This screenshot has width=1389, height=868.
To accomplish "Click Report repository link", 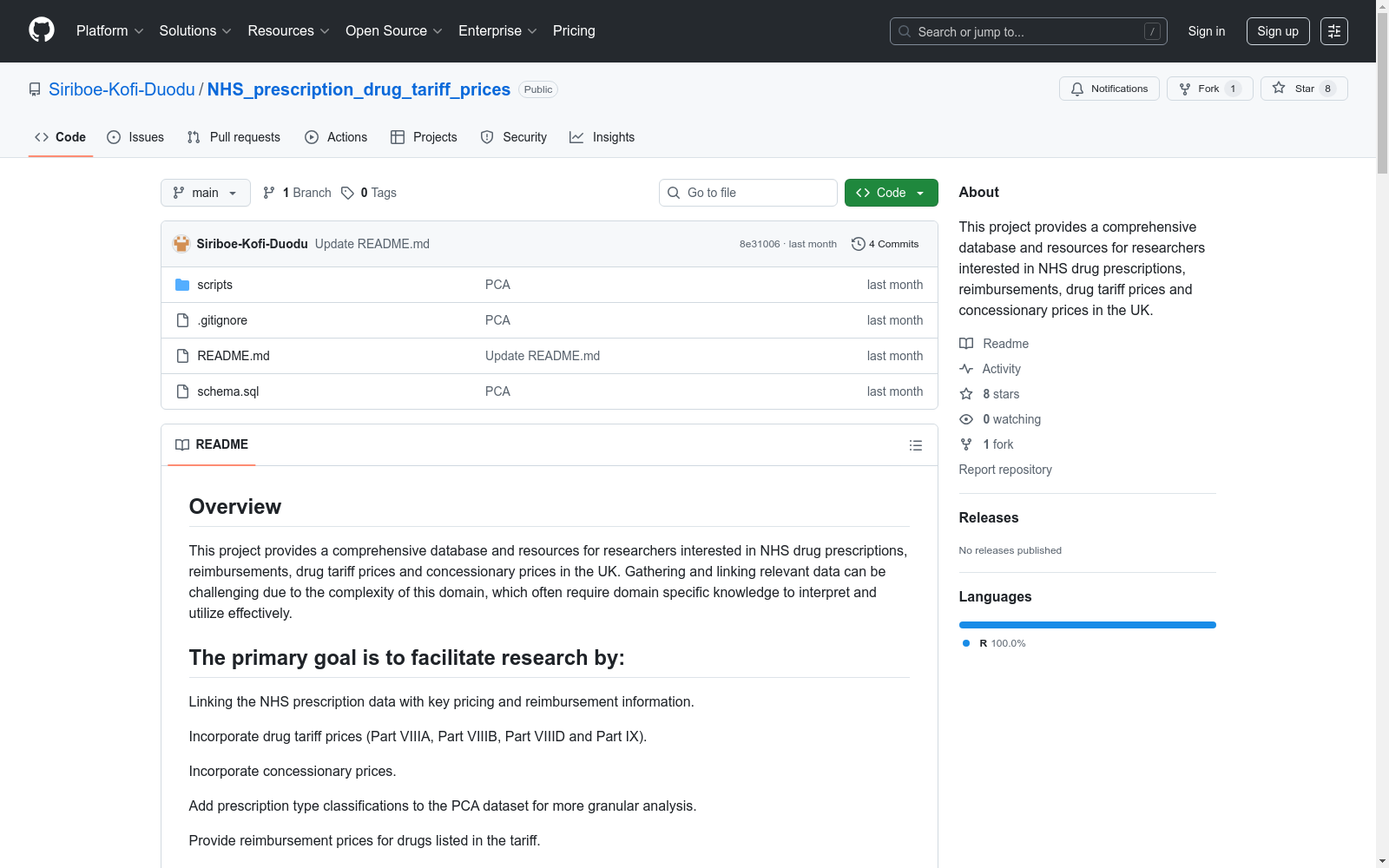I will (x=1005, y=470).
